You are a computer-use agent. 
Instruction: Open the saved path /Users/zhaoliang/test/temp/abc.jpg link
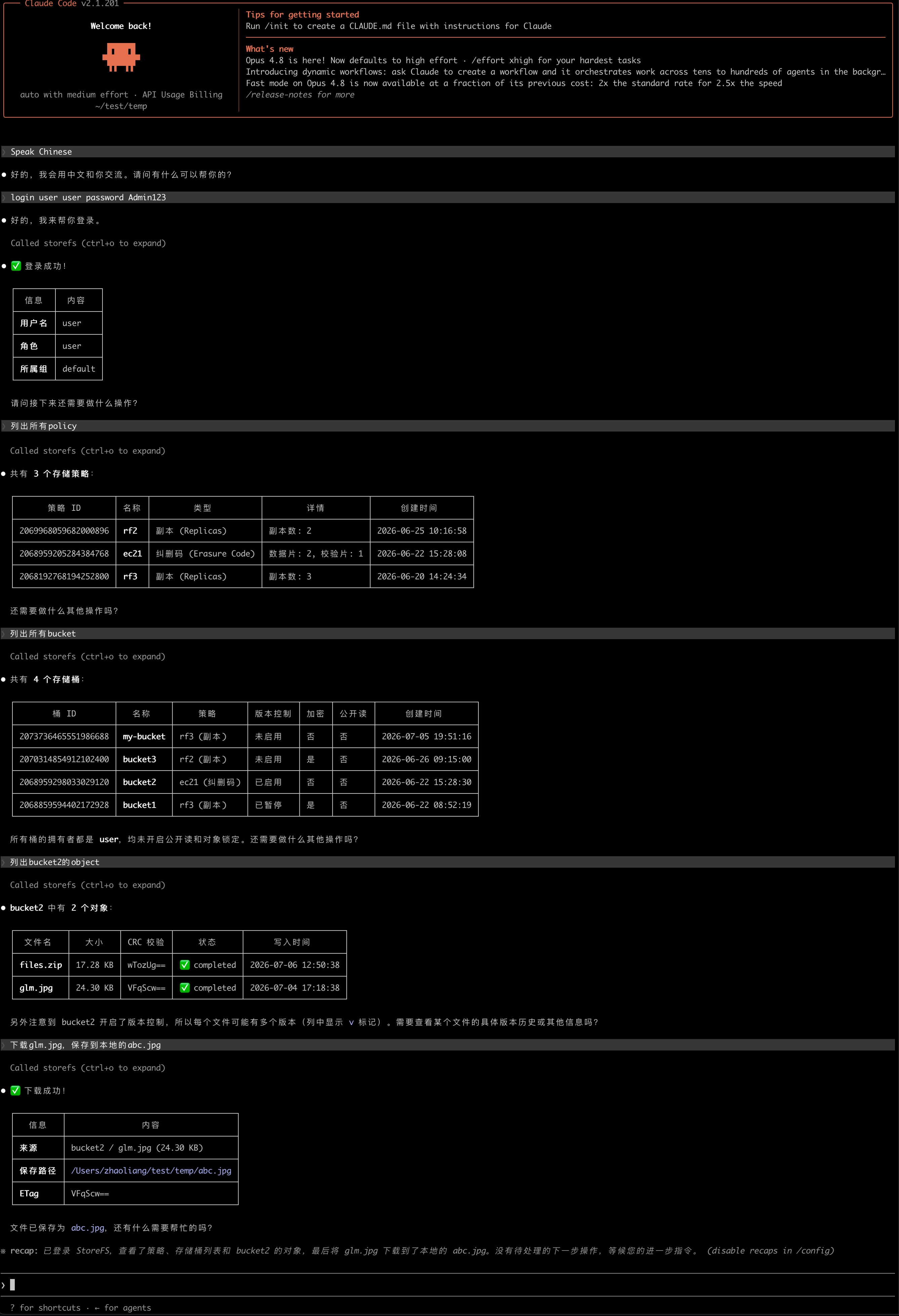tap(151, 1170)
